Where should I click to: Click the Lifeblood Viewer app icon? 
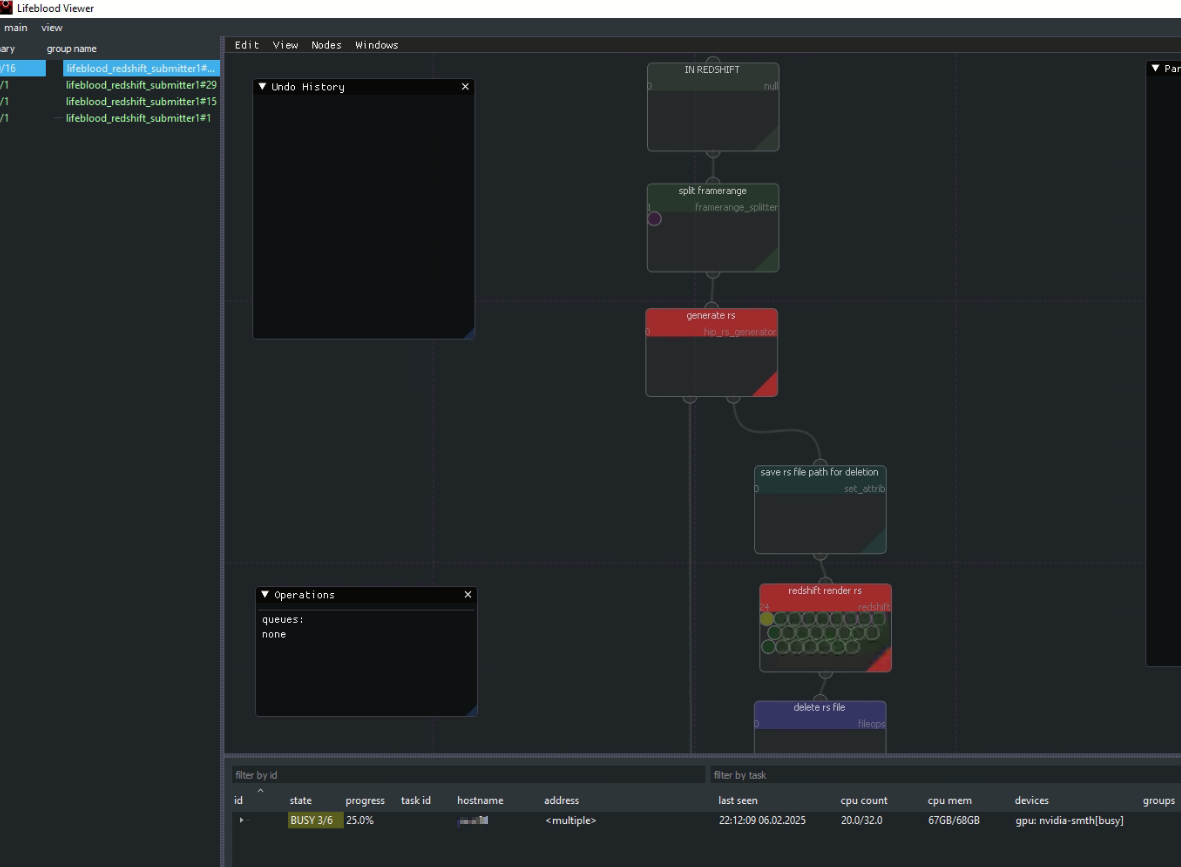pos(7,8)
